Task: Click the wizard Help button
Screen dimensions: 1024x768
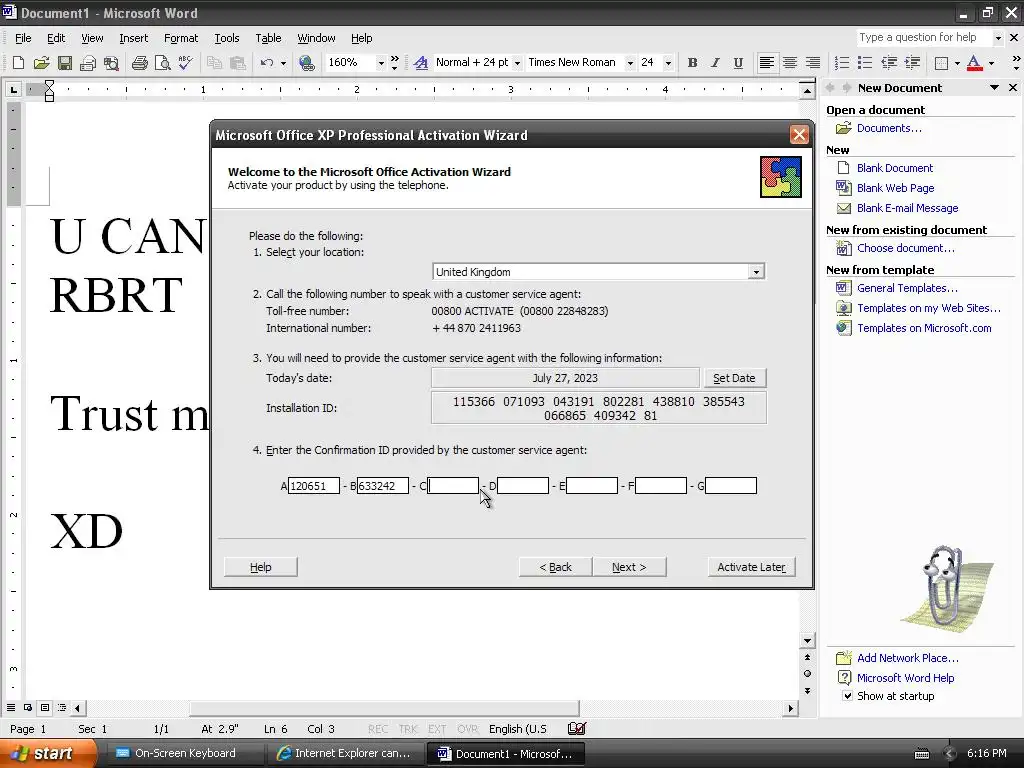Action: 261,567
